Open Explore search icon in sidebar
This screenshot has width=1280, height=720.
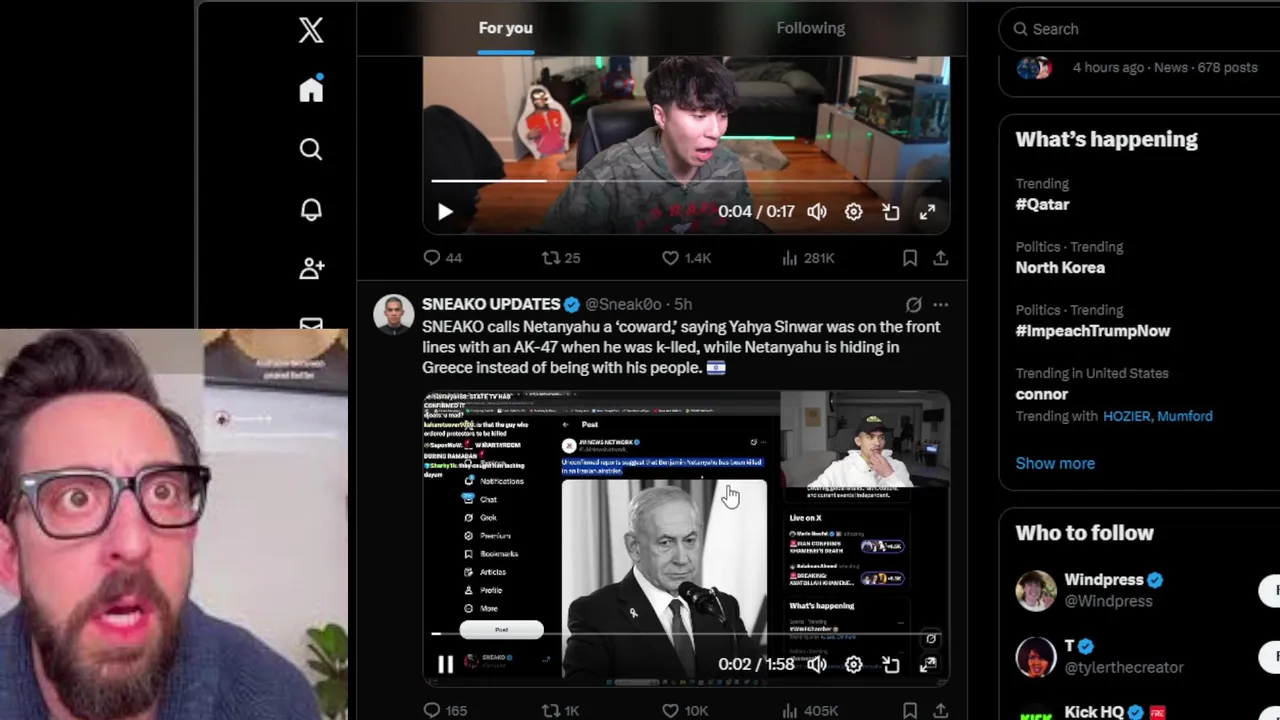[311, 150]
